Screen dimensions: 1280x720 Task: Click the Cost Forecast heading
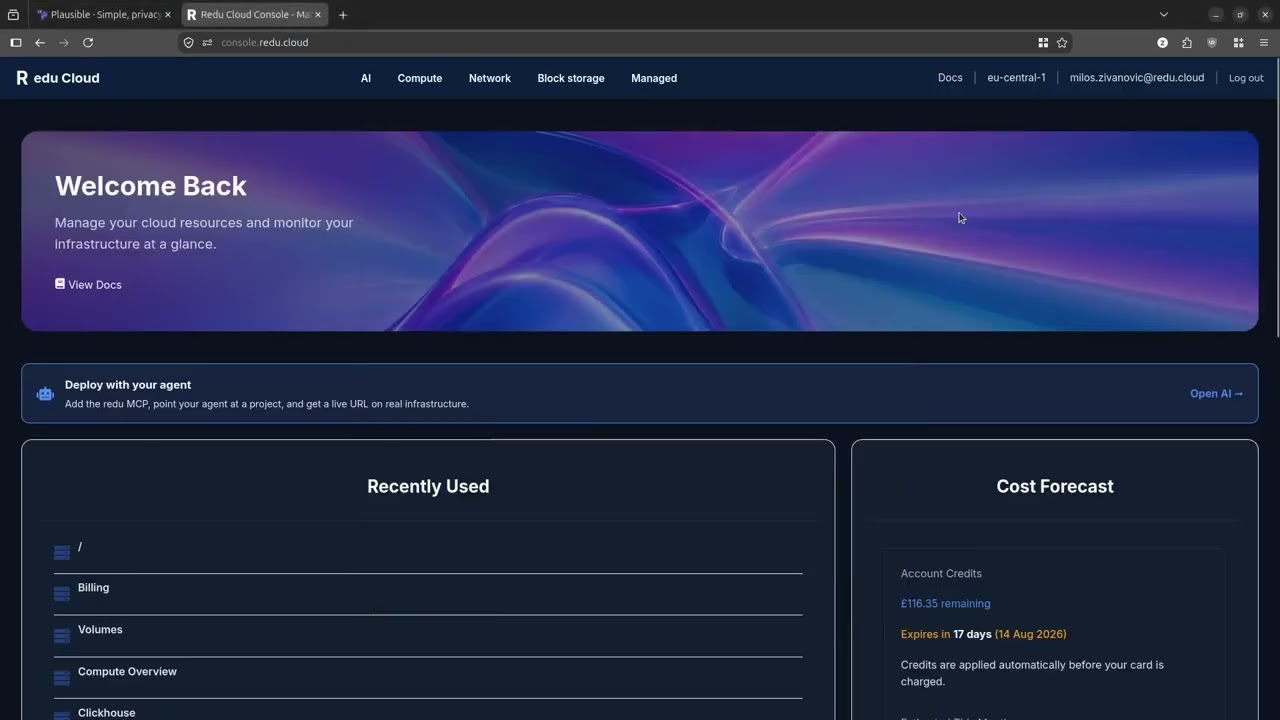pos(1055,486)
